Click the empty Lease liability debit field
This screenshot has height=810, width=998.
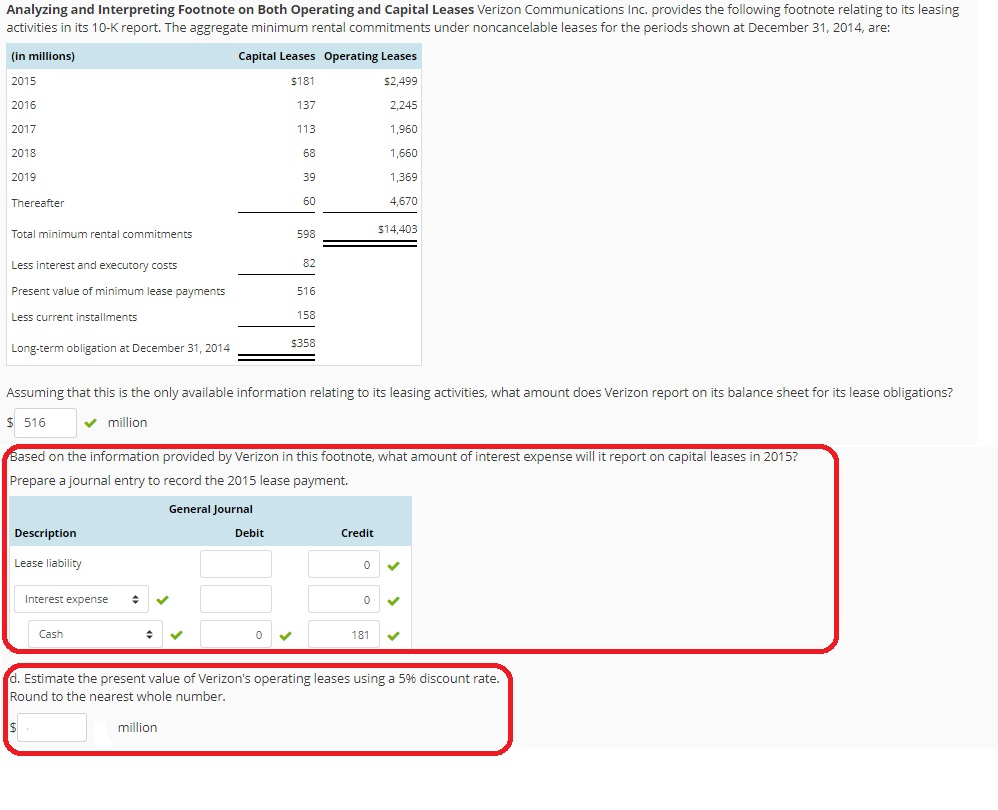[236, 563]
